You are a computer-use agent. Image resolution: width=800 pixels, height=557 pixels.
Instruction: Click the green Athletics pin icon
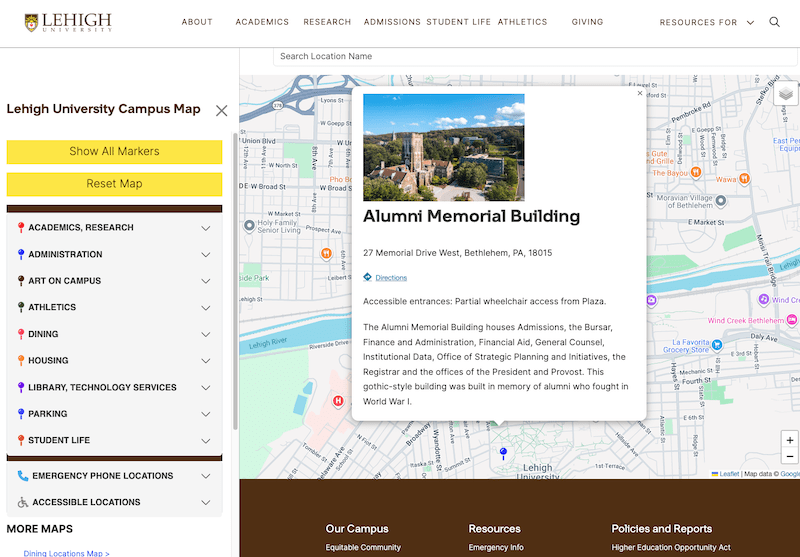click(21, 307)
